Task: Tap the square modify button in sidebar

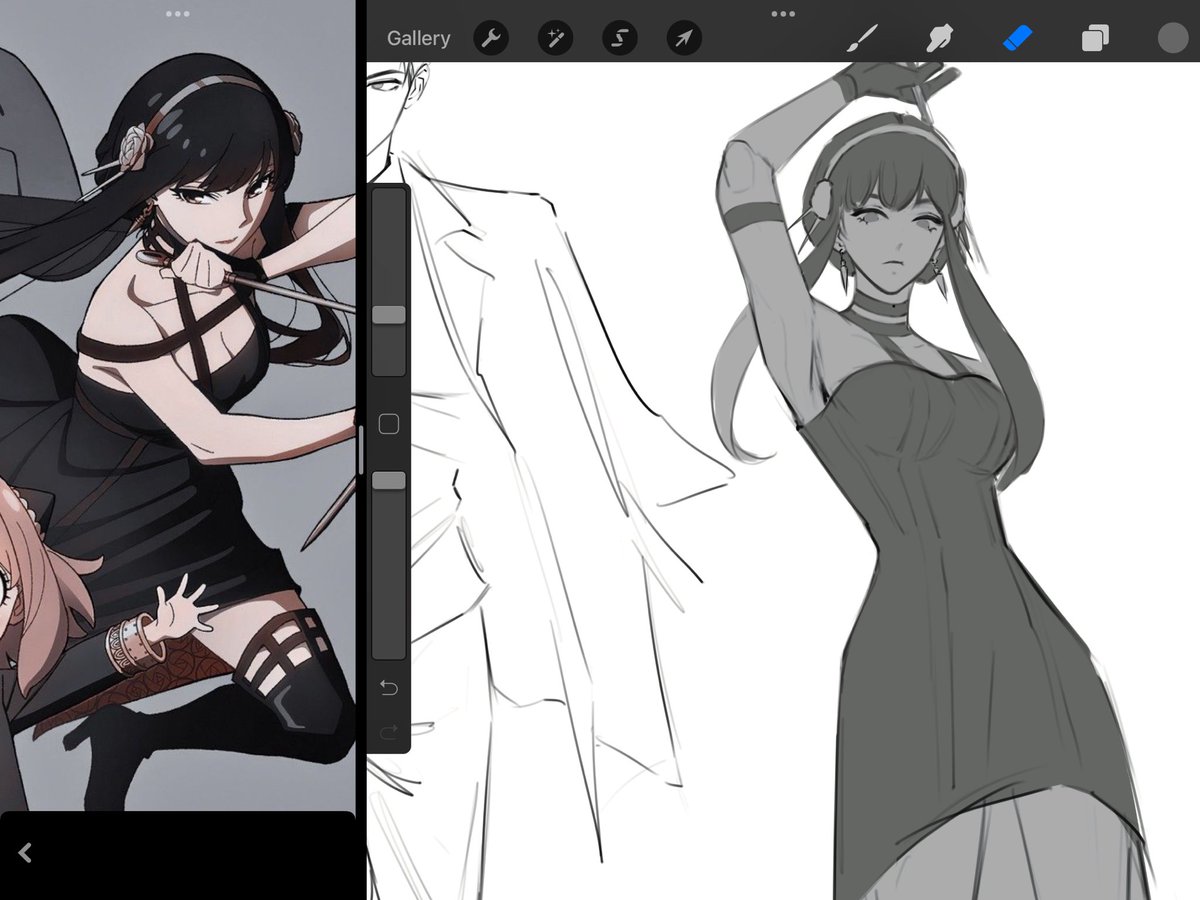Action: tap(389, 425)
